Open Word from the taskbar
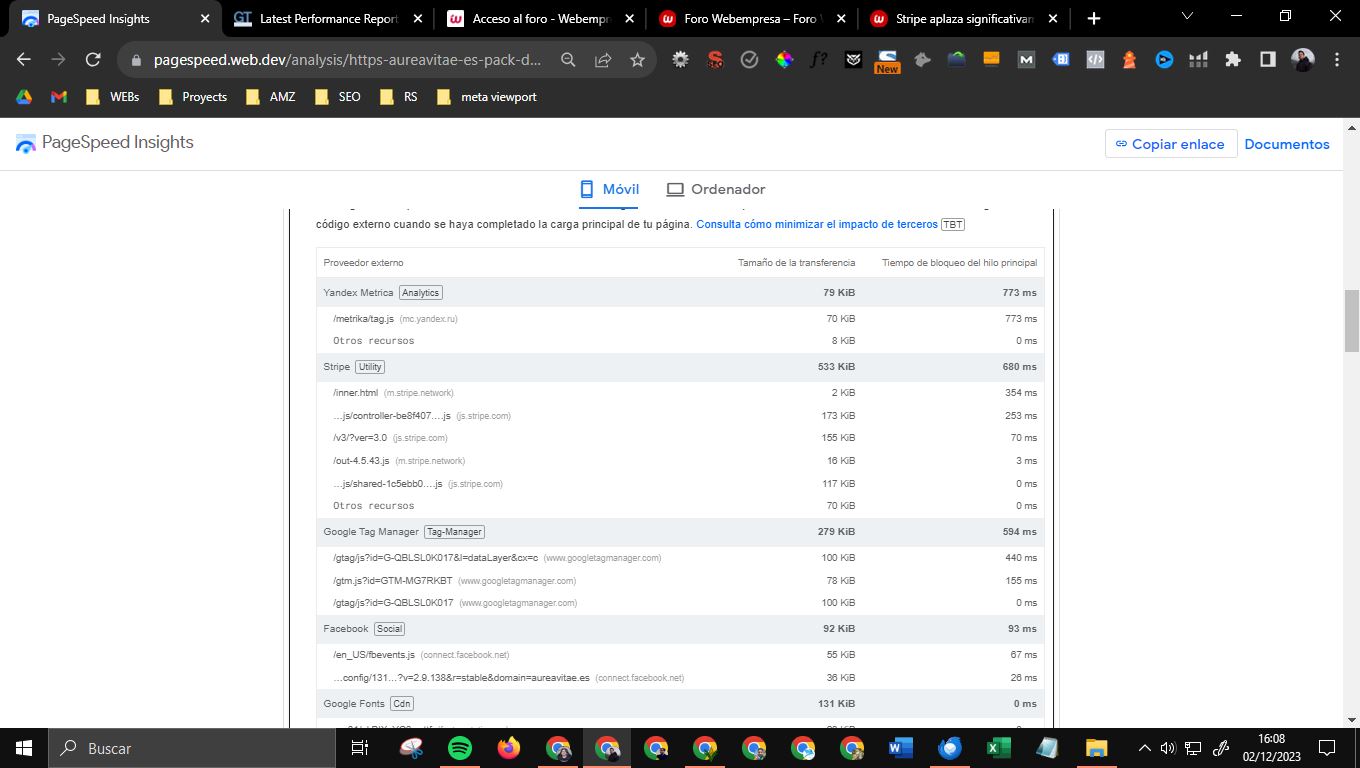The width and height of the screenshot is (1360, 768). [x=901, y=747]
